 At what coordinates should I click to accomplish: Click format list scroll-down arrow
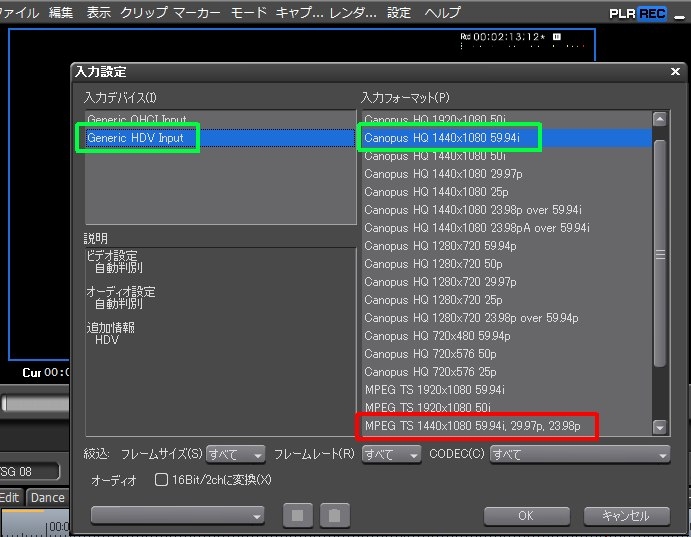[660, 427]
